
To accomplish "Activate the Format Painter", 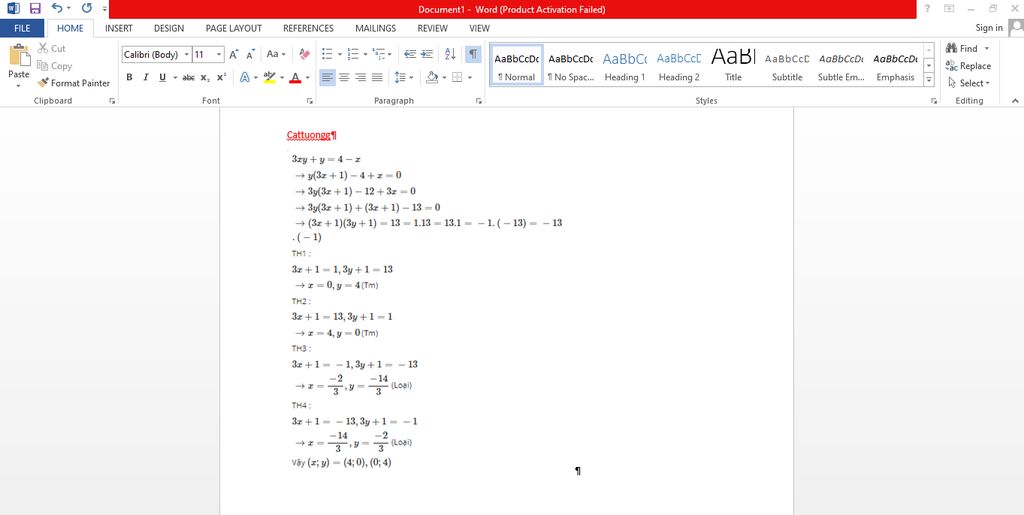I will pyautogui.click(x=74, y=83).
